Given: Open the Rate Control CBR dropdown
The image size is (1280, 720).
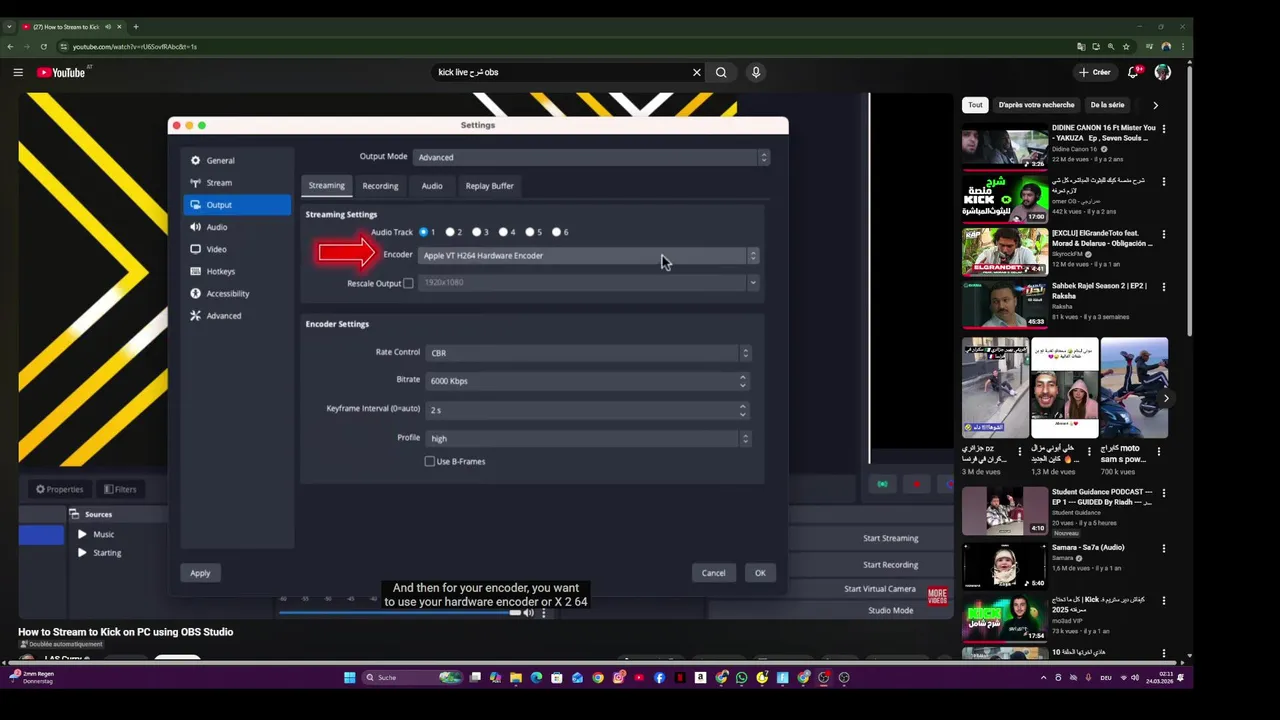Looking at the screenshot, I should 588,353.
